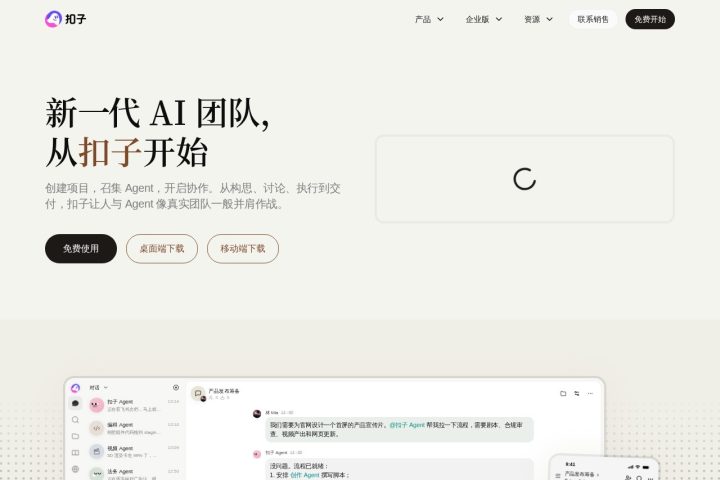This screenshot has width=720, height=480.
Task: Open the three-dot more menu in chat header
Action: tap(591, 393)
